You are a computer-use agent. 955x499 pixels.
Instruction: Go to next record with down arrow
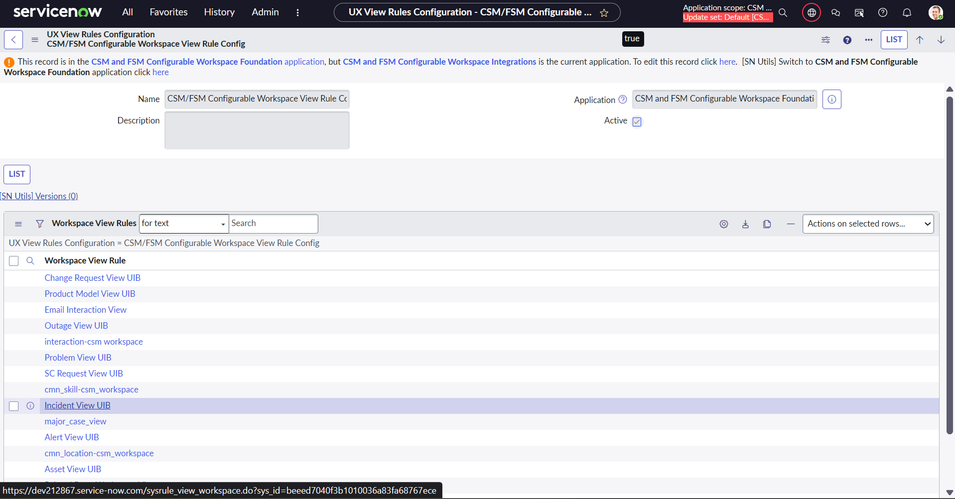pyautogui.click(x=941, y=40)
